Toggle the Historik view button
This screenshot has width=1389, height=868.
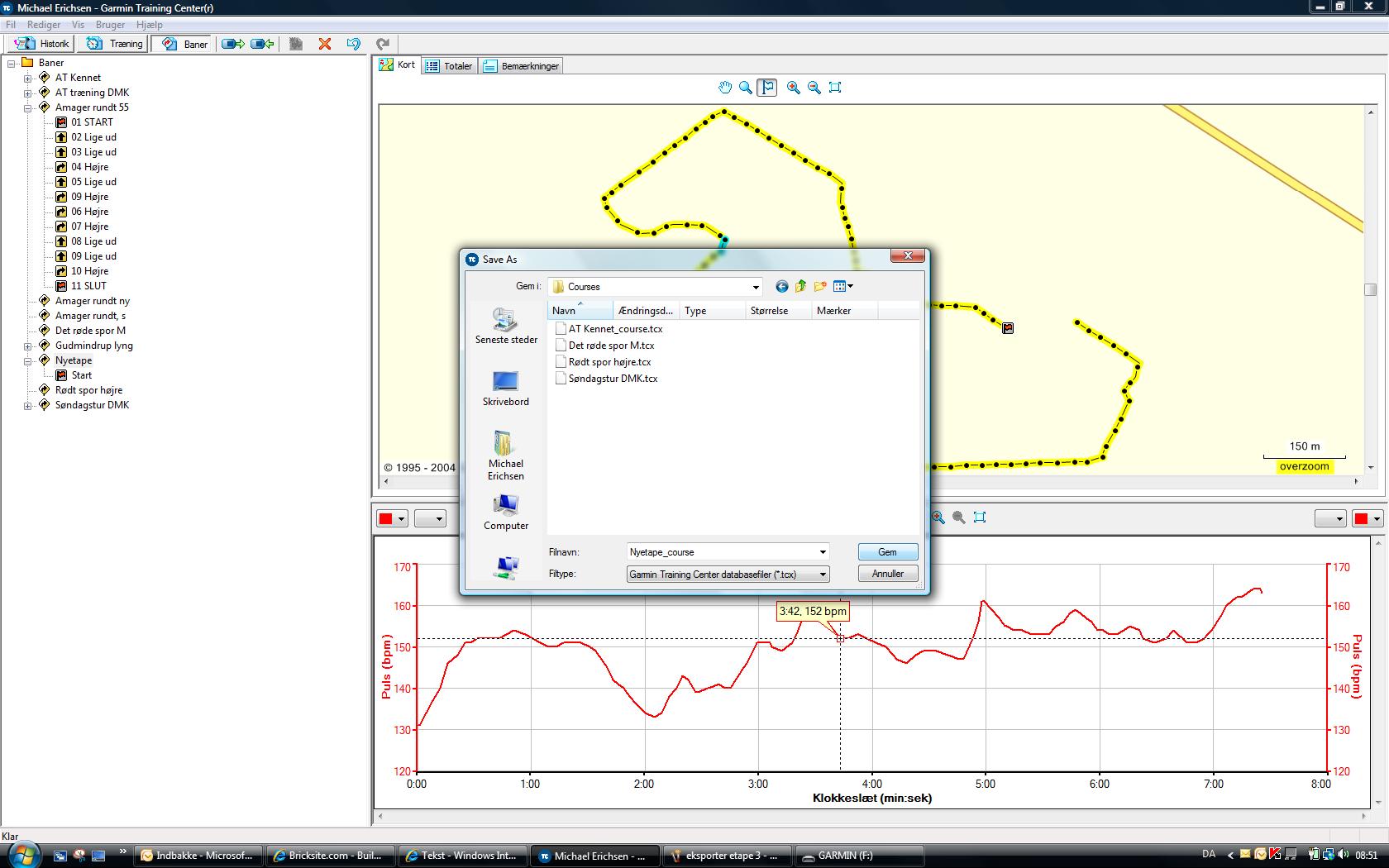pyautogui.click(x=42, y=44)
